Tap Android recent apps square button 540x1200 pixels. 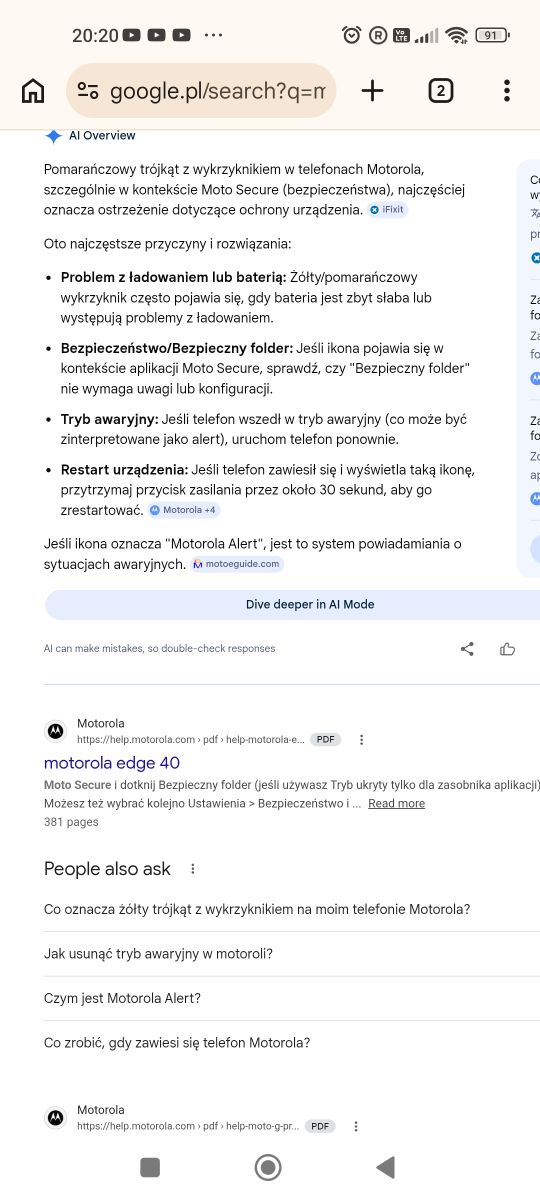click(150, 1166)
